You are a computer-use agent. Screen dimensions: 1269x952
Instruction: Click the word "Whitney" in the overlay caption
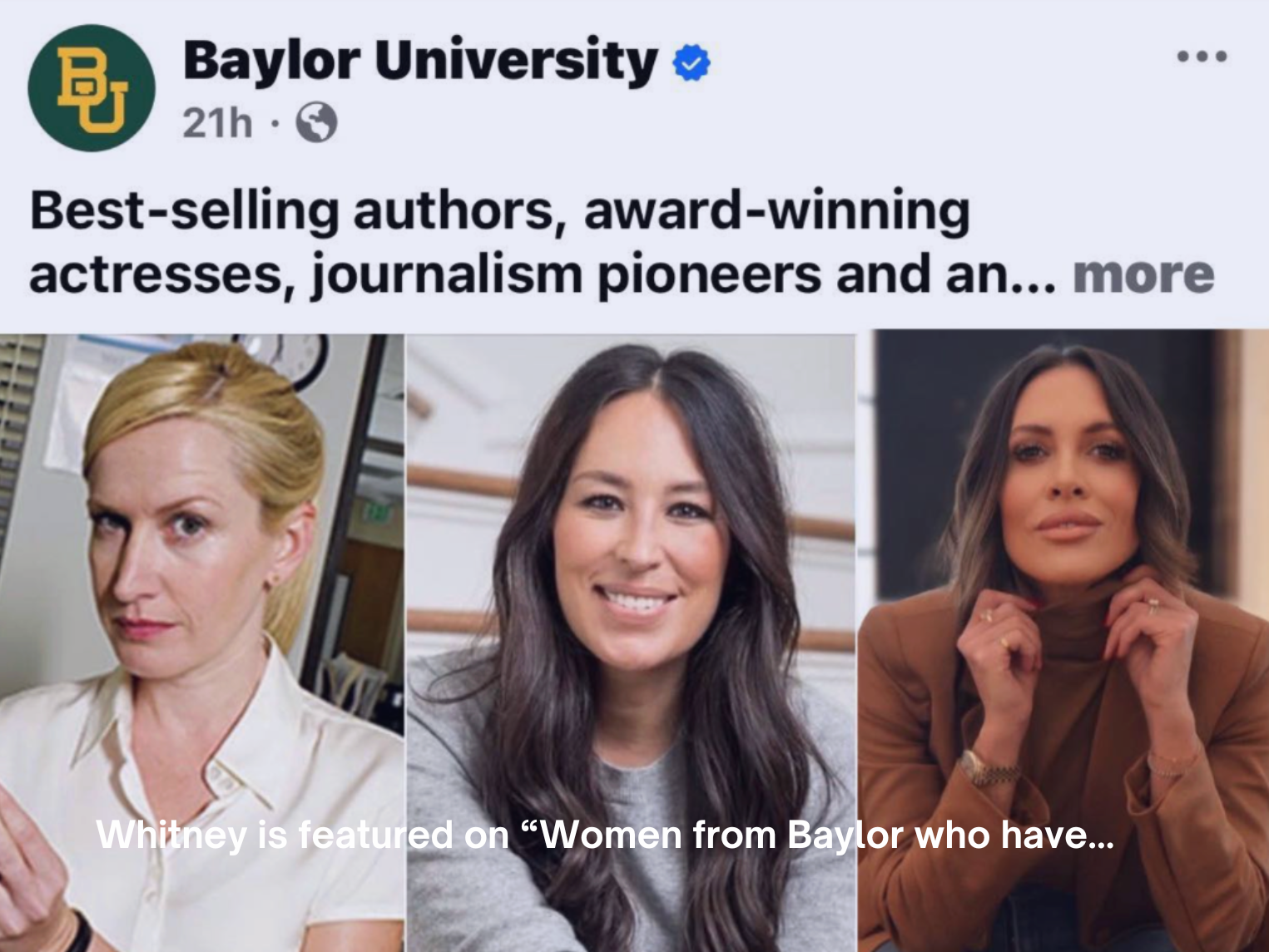point(171,835)
